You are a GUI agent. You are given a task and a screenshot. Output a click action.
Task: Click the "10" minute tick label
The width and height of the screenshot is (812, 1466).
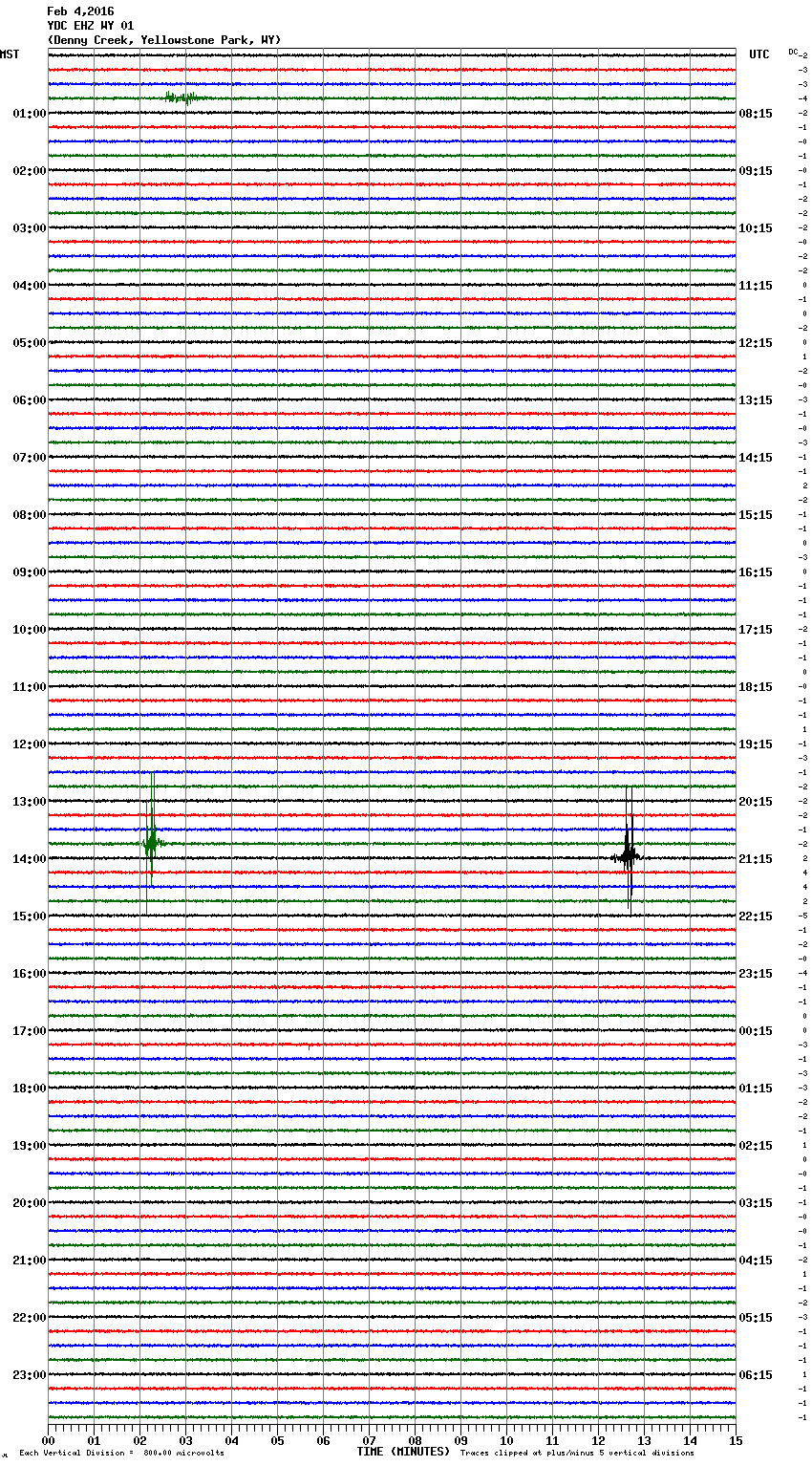coord(506,1440)
